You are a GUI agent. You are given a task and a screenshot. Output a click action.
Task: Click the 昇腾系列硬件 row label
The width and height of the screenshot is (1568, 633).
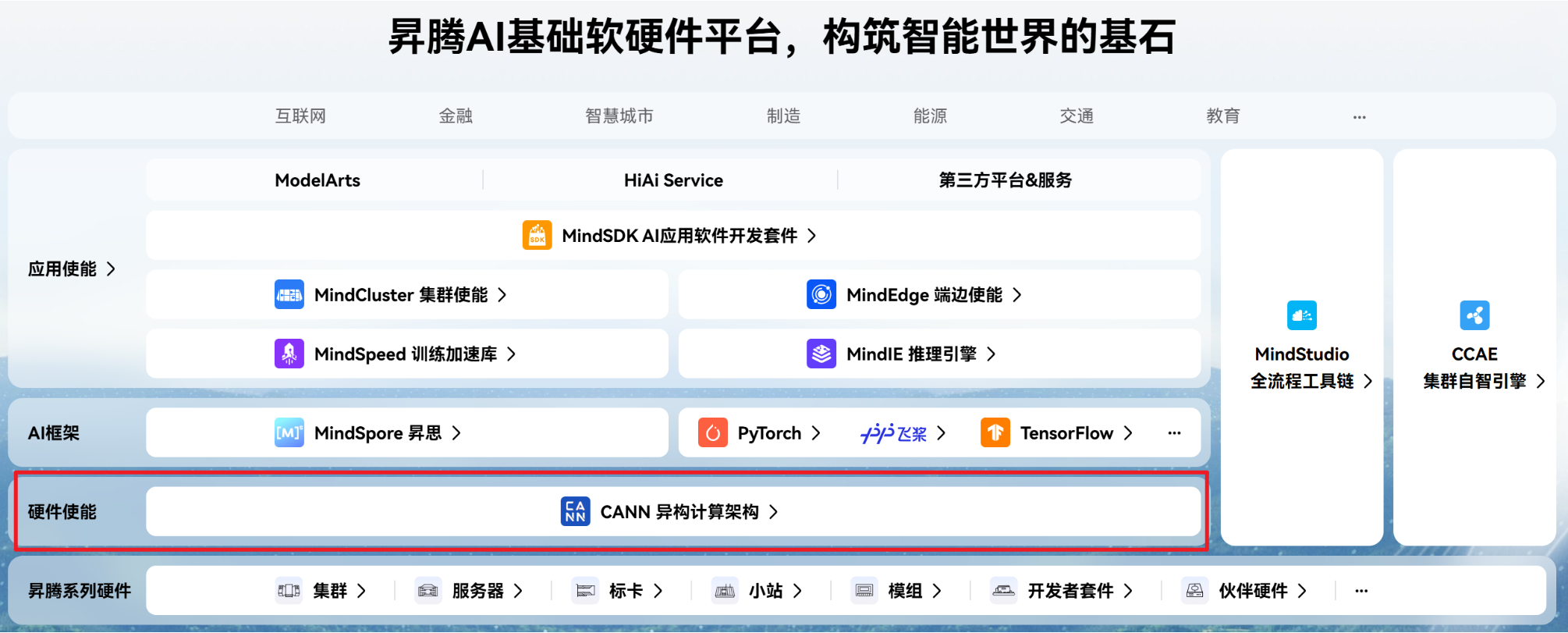click(80, 591)
